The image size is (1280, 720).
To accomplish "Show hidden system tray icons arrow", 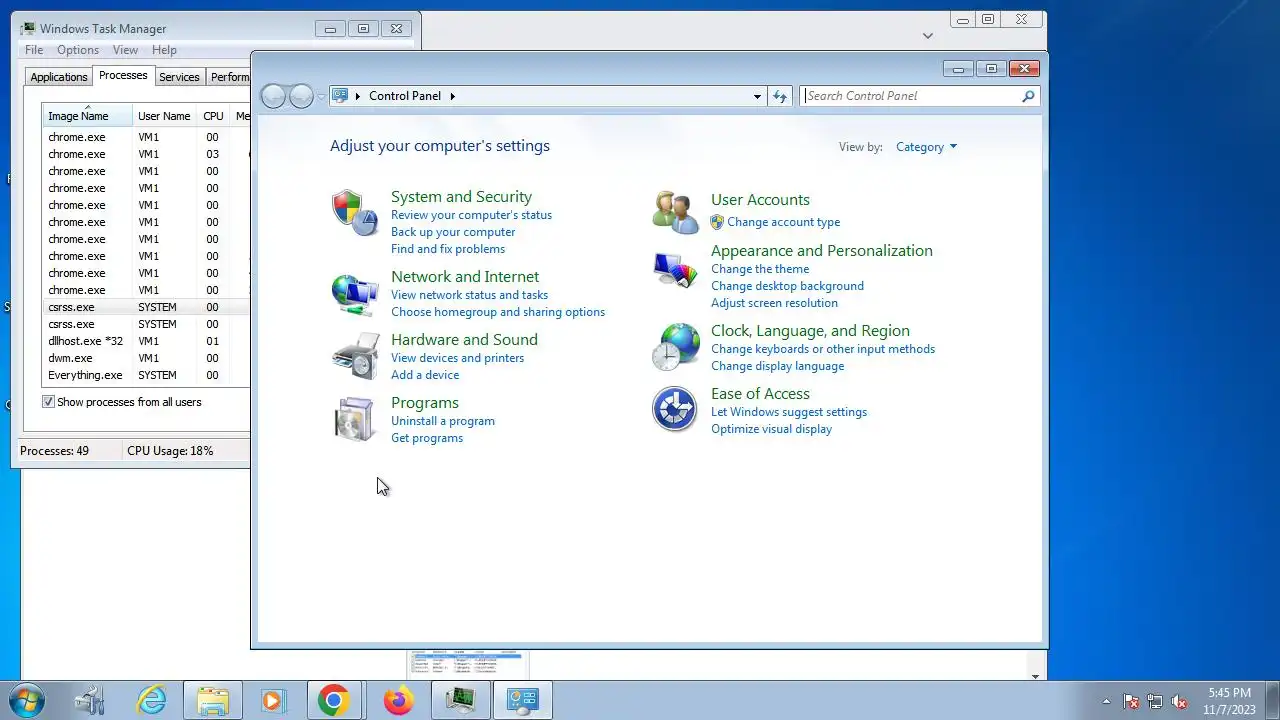I will coord(1106,702).
